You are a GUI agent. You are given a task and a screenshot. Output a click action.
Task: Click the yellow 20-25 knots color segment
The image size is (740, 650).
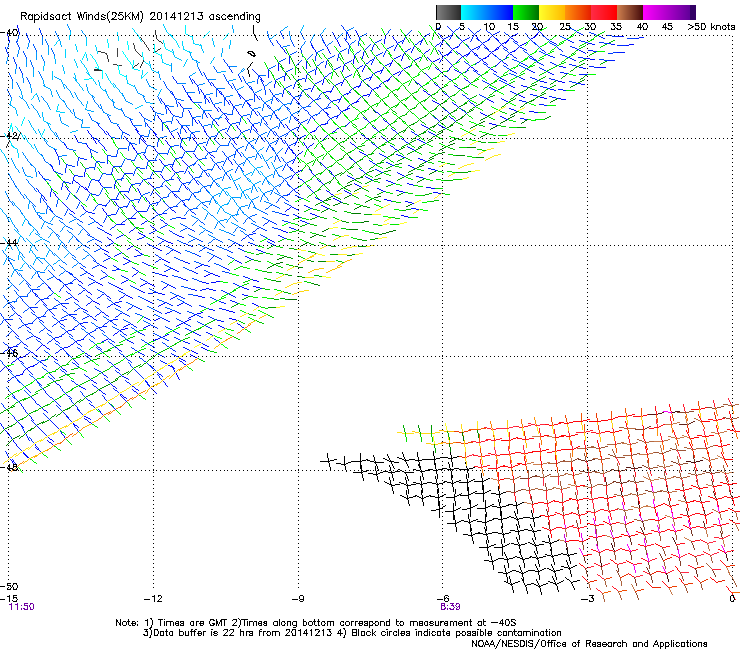[x=552, y=12]
